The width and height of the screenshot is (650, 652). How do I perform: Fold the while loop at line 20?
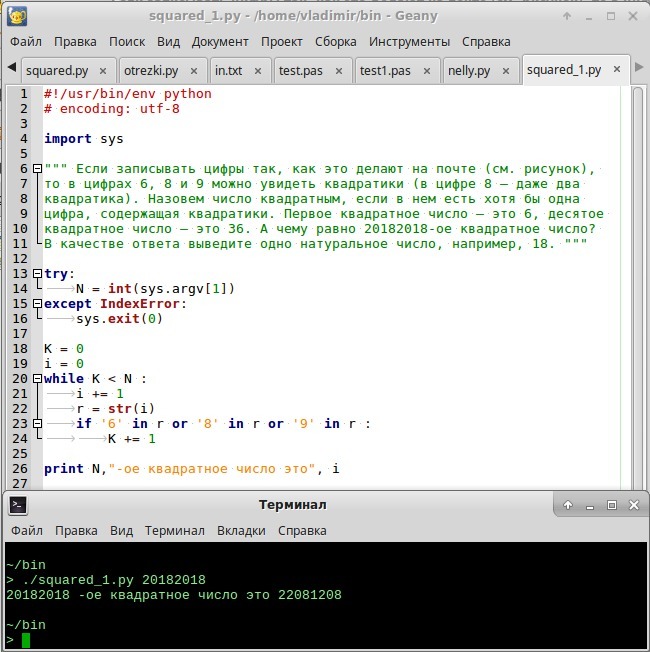(x=38, y=379)
